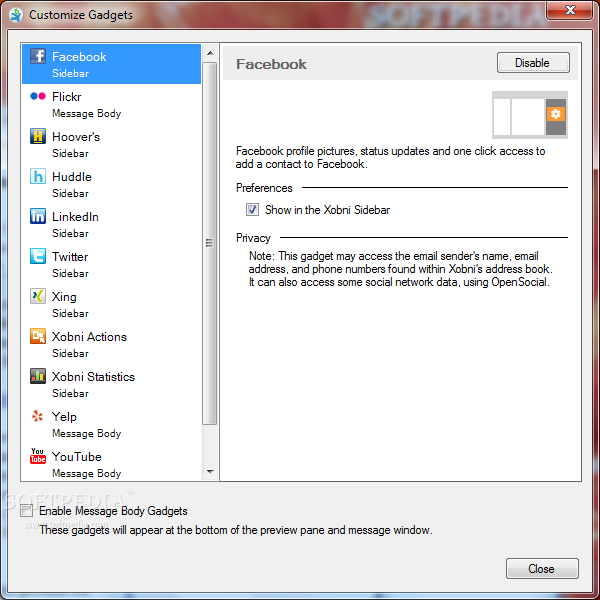Click the Facebook gadget icon
Screen dimensions: 600x600
[38, 56]
